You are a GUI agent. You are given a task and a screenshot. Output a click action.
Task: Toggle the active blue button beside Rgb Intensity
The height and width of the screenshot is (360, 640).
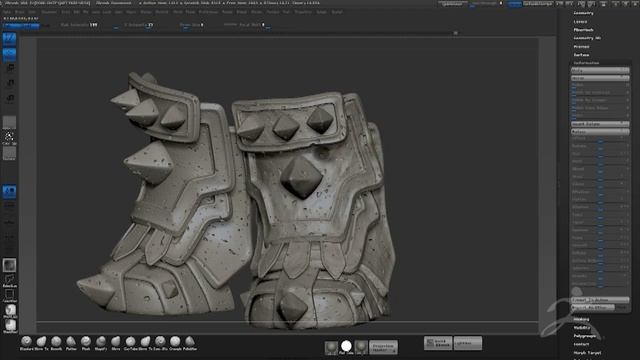22,25
